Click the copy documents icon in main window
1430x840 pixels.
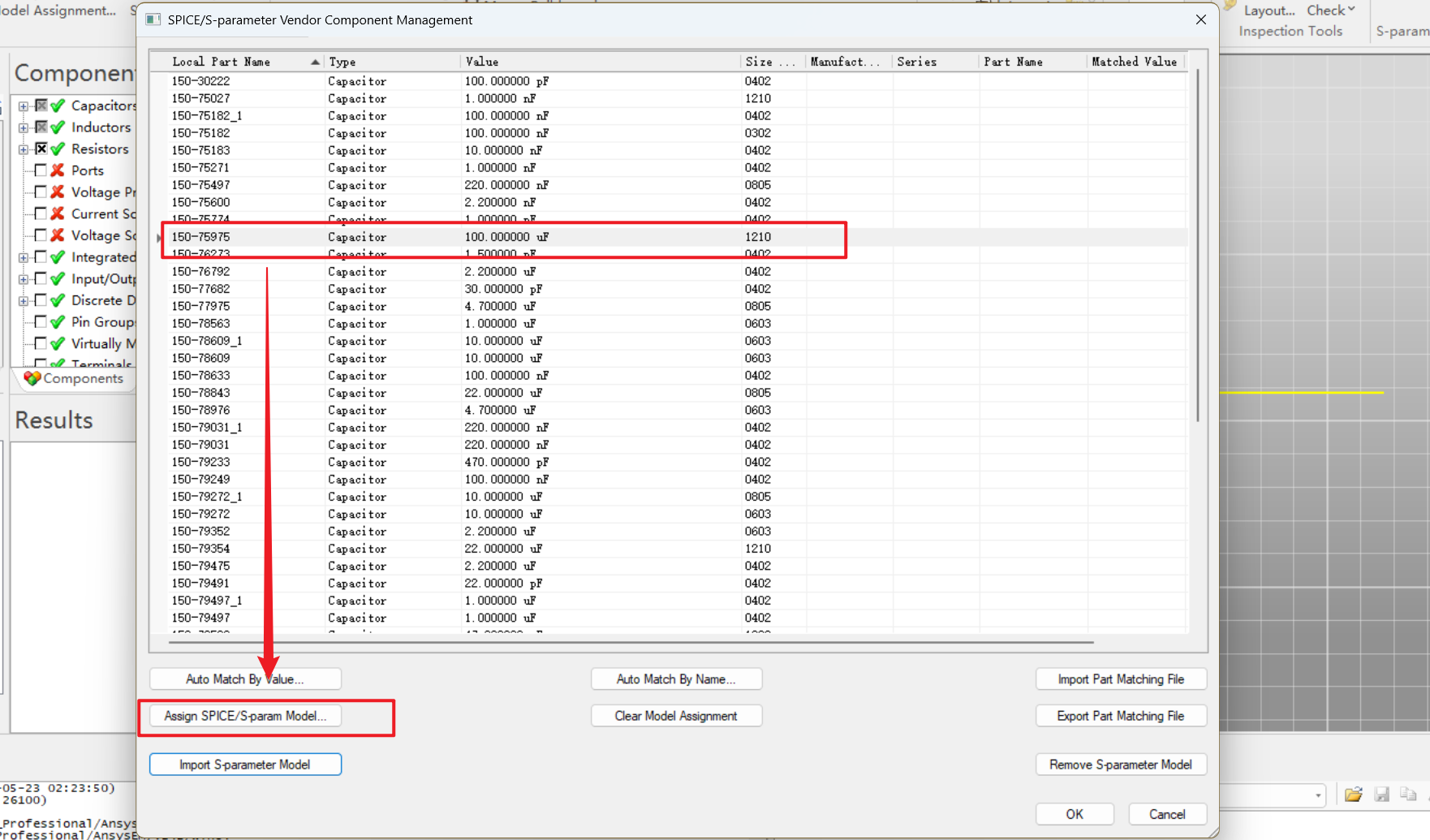coord(1408,795)
